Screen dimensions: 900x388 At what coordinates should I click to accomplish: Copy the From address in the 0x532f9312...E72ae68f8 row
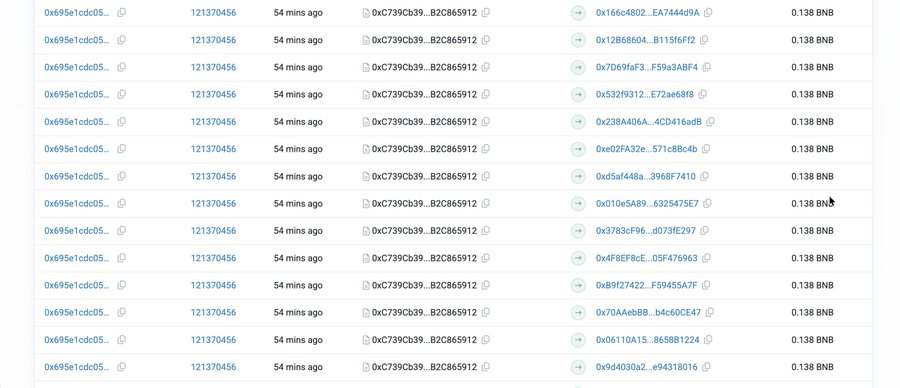tap(486, 94)
